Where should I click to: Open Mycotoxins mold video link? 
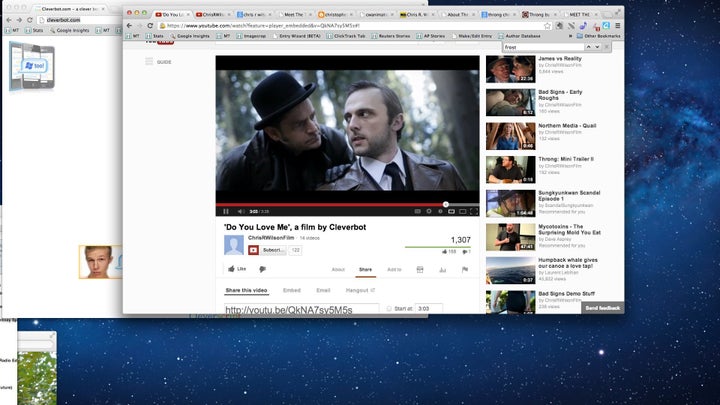(569, 230)
